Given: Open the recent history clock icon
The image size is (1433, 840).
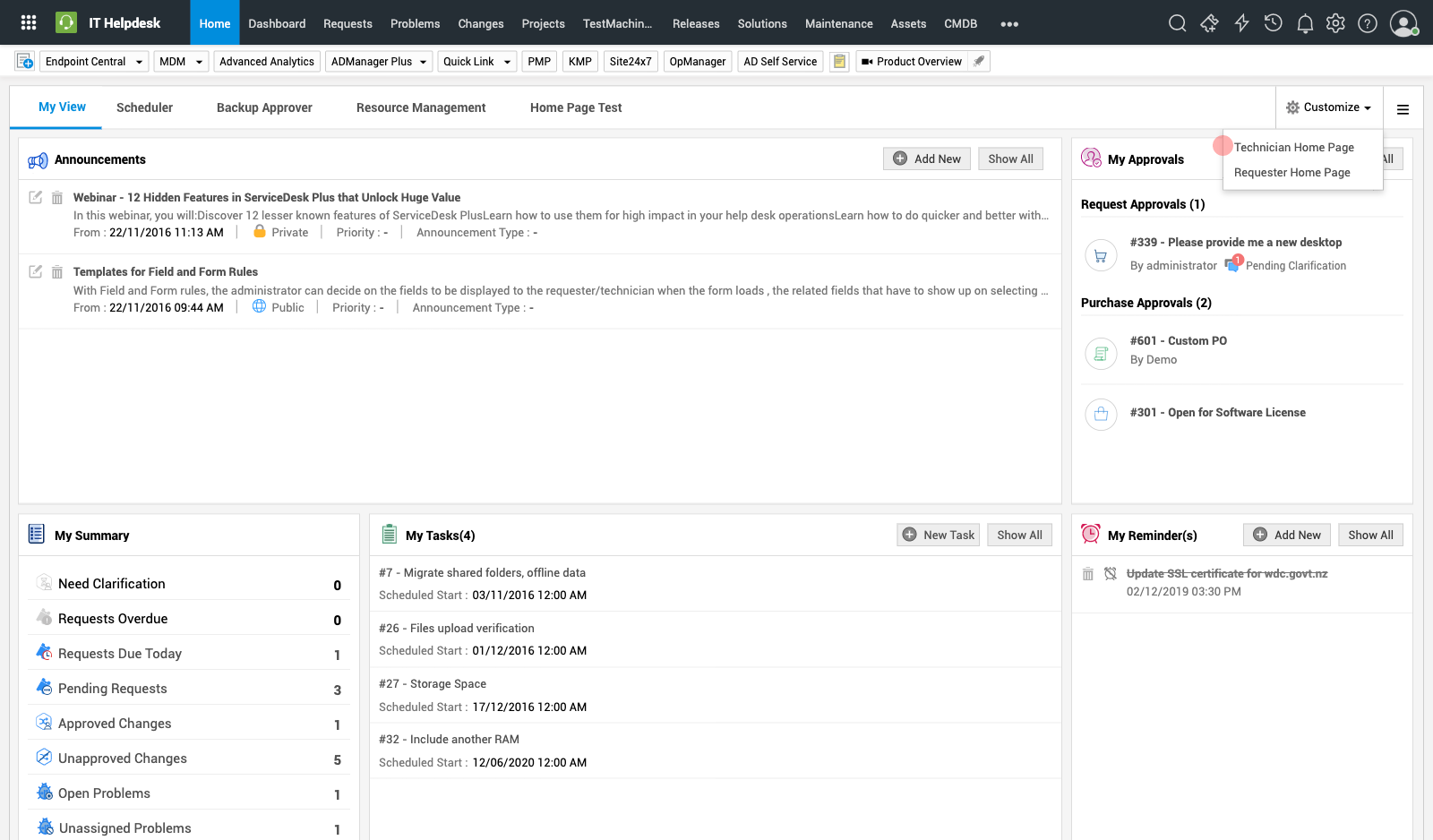Looking at the screenshot, I should click(1273, 23).
